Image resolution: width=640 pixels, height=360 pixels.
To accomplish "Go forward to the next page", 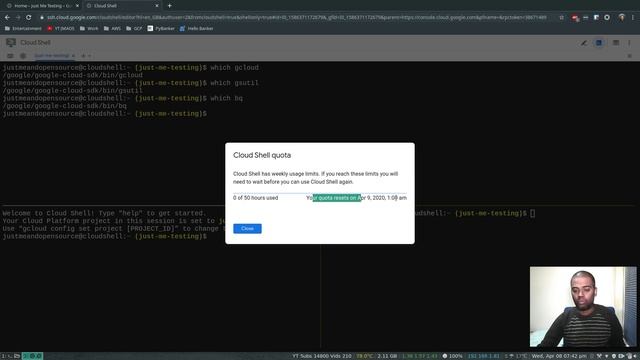I will pyautogui.click(x=18, y=18).
